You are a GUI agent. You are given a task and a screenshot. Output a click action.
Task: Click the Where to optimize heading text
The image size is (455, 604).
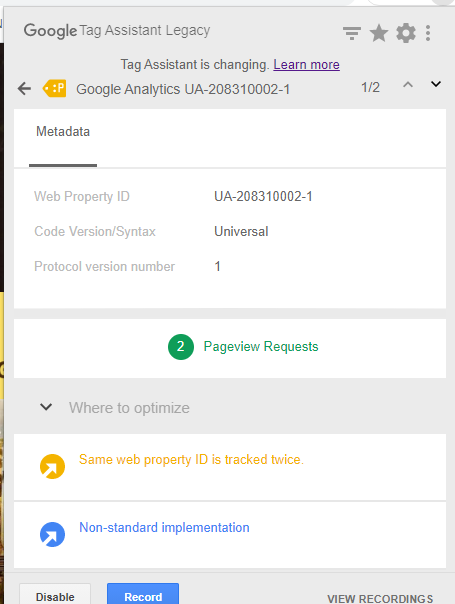pyautogui.click(x=129, y=408)
